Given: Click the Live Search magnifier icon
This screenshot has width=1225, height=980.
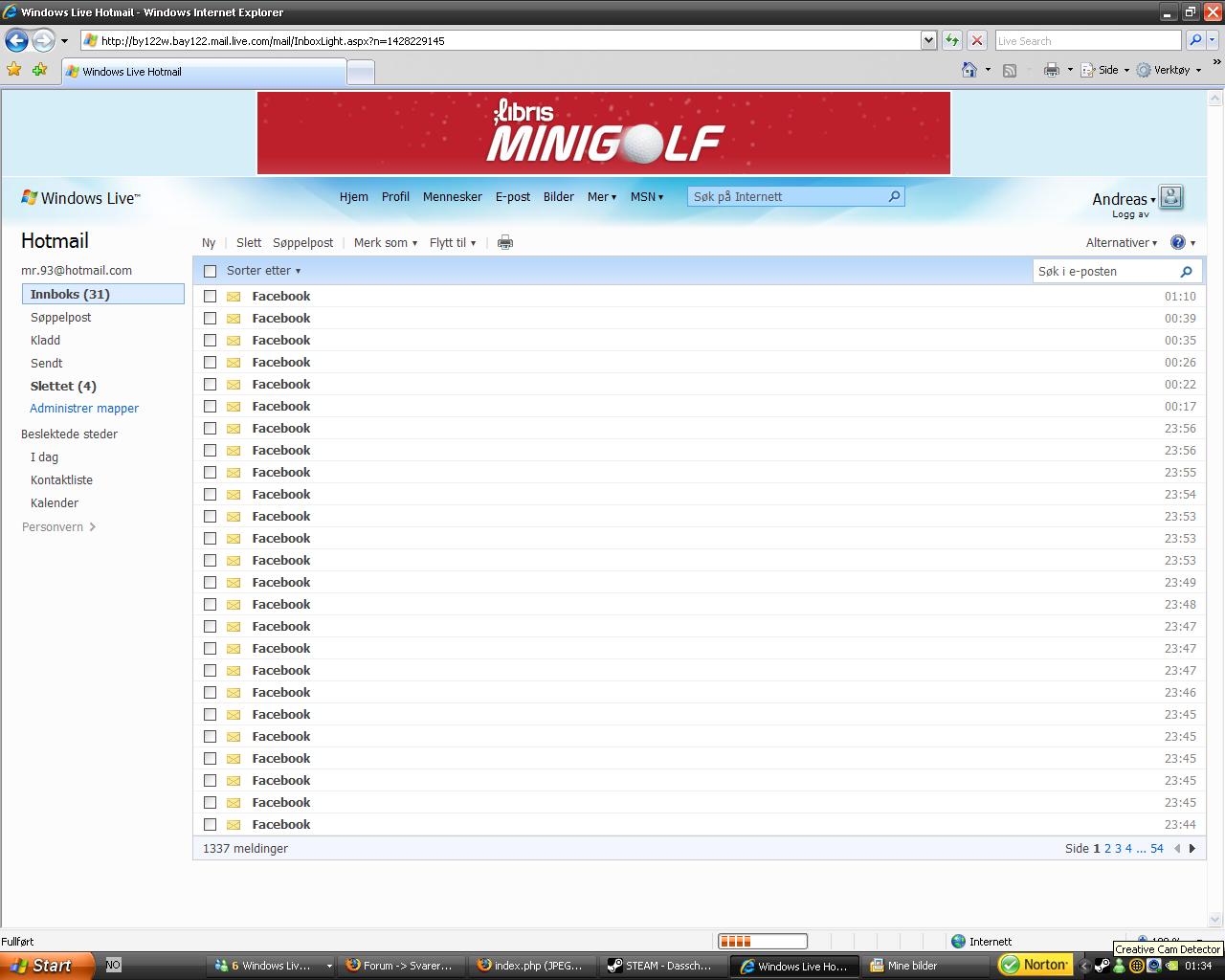Looking at the screenshot, I should coord(1194,40).
